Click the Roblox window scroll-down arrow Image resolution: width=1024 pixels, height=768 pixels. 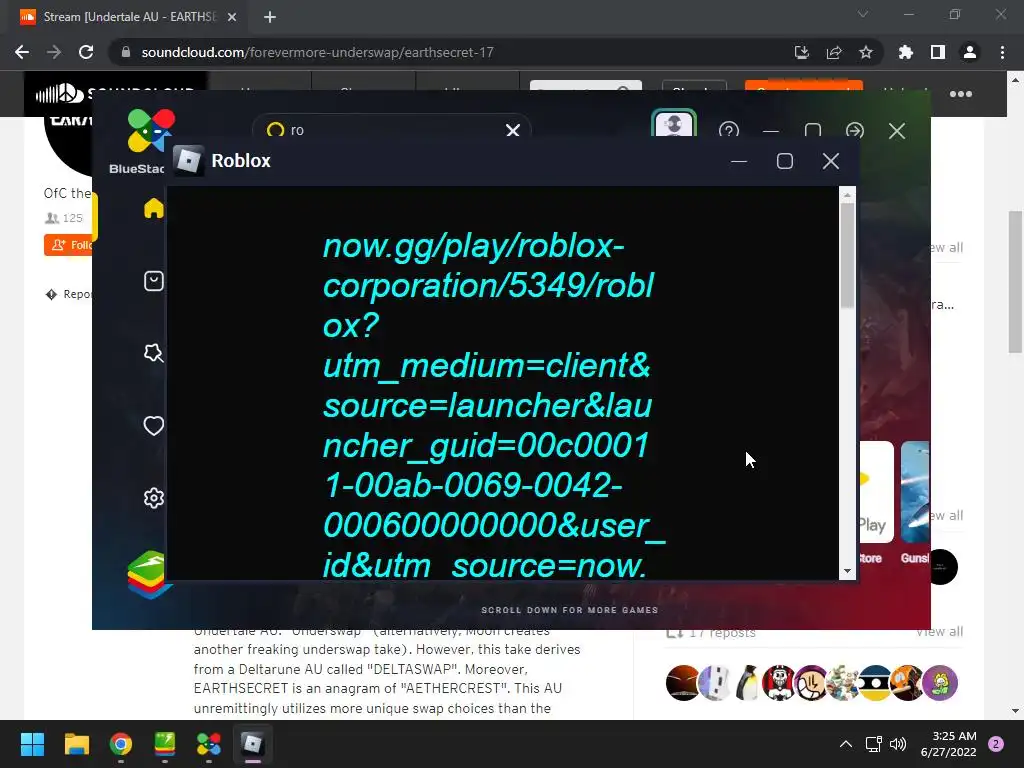(847, 571)
